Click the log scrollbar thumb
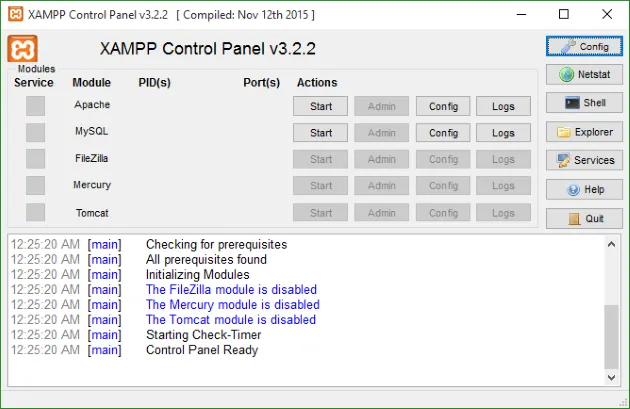 click(x=611, y=337)
